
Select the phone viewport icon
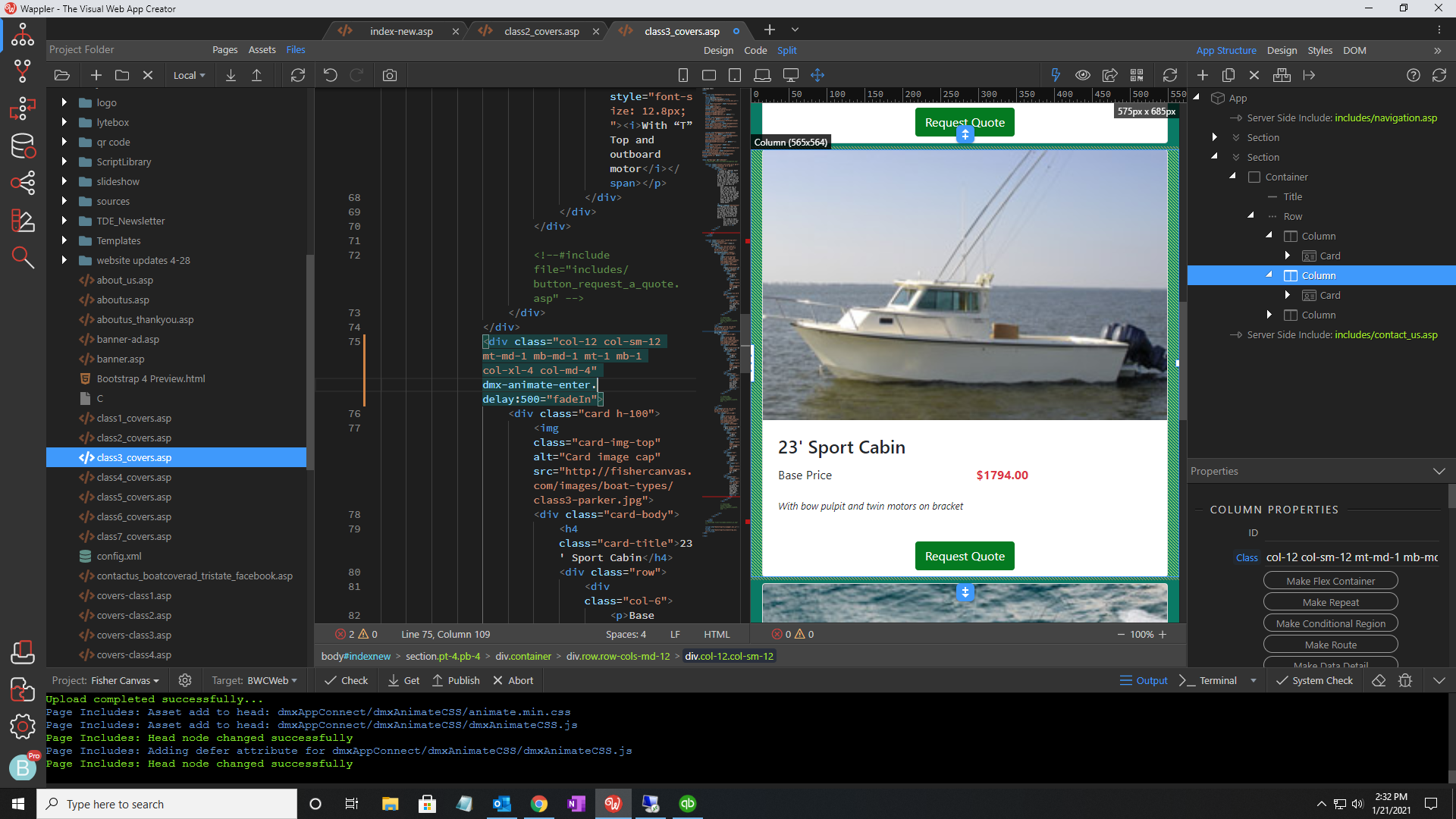pyautogui.click(x=682, y=75)
